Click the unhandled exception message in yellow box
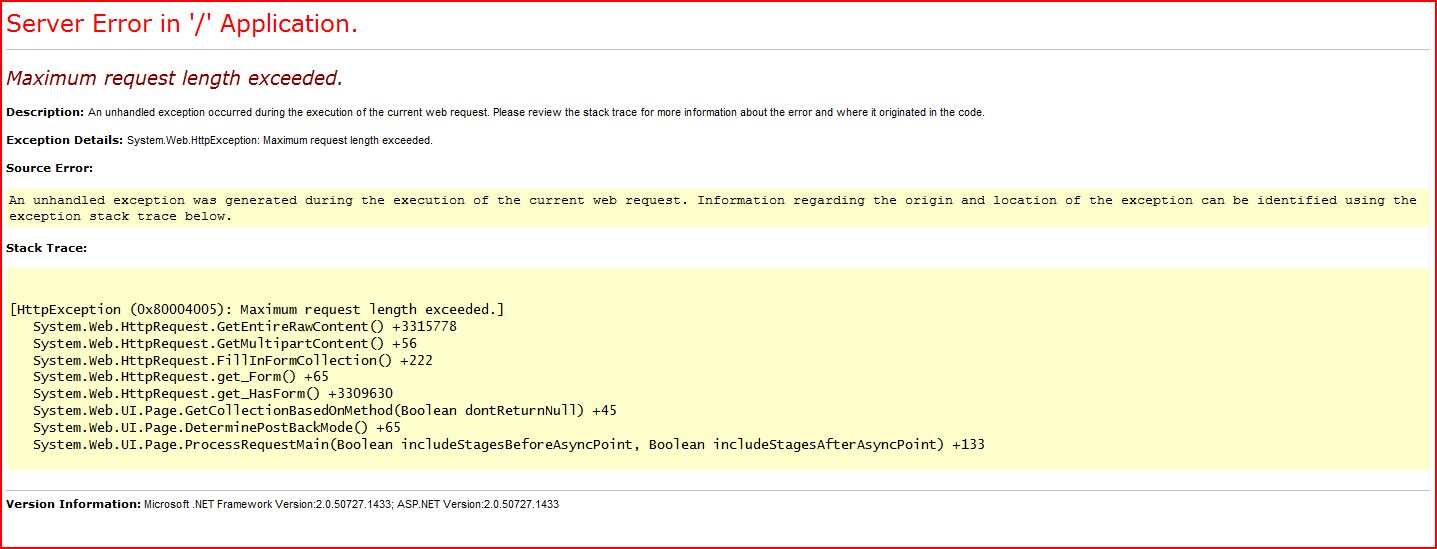 [x=712, y=208]
